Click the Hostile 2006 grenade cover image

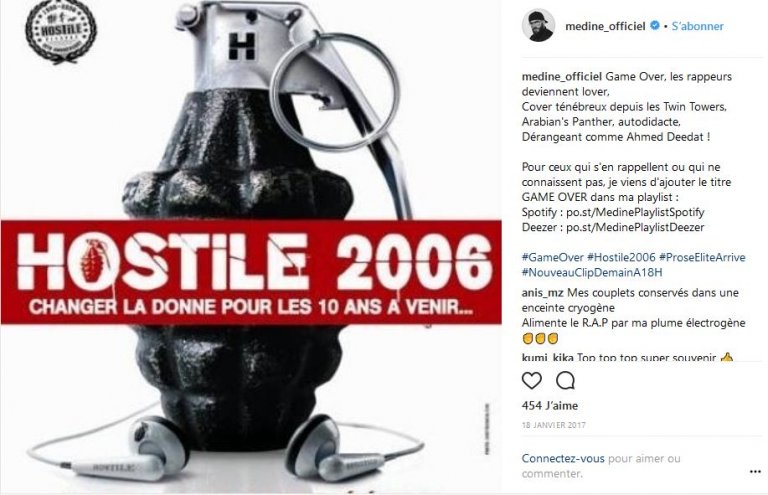pyautogui.click(x=251, y=247)
